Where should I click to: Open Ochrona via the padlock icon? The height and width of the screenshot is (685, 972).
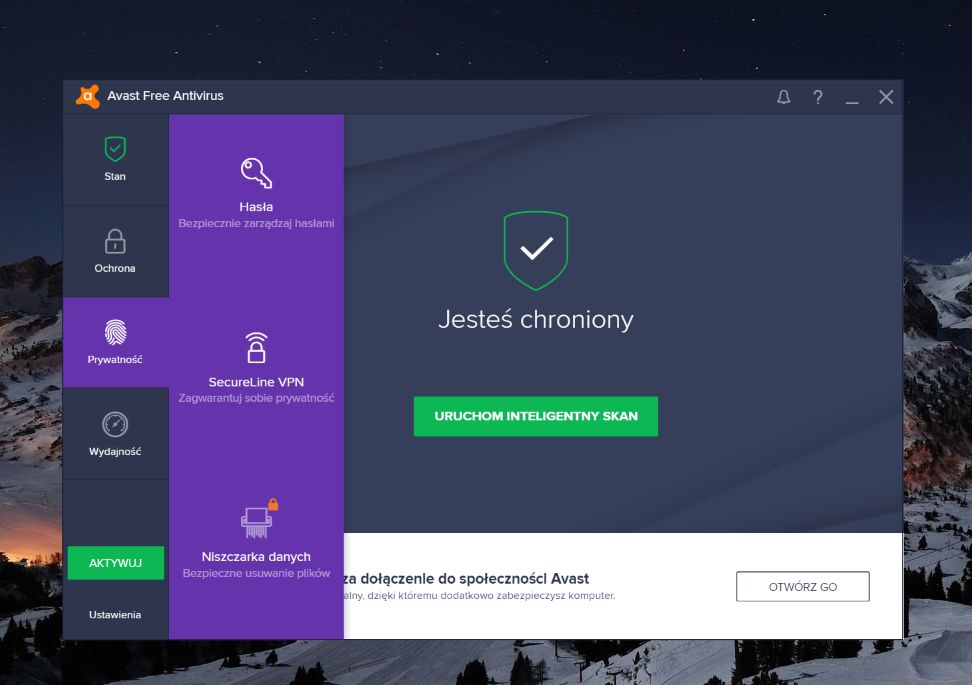pos(114,242)
